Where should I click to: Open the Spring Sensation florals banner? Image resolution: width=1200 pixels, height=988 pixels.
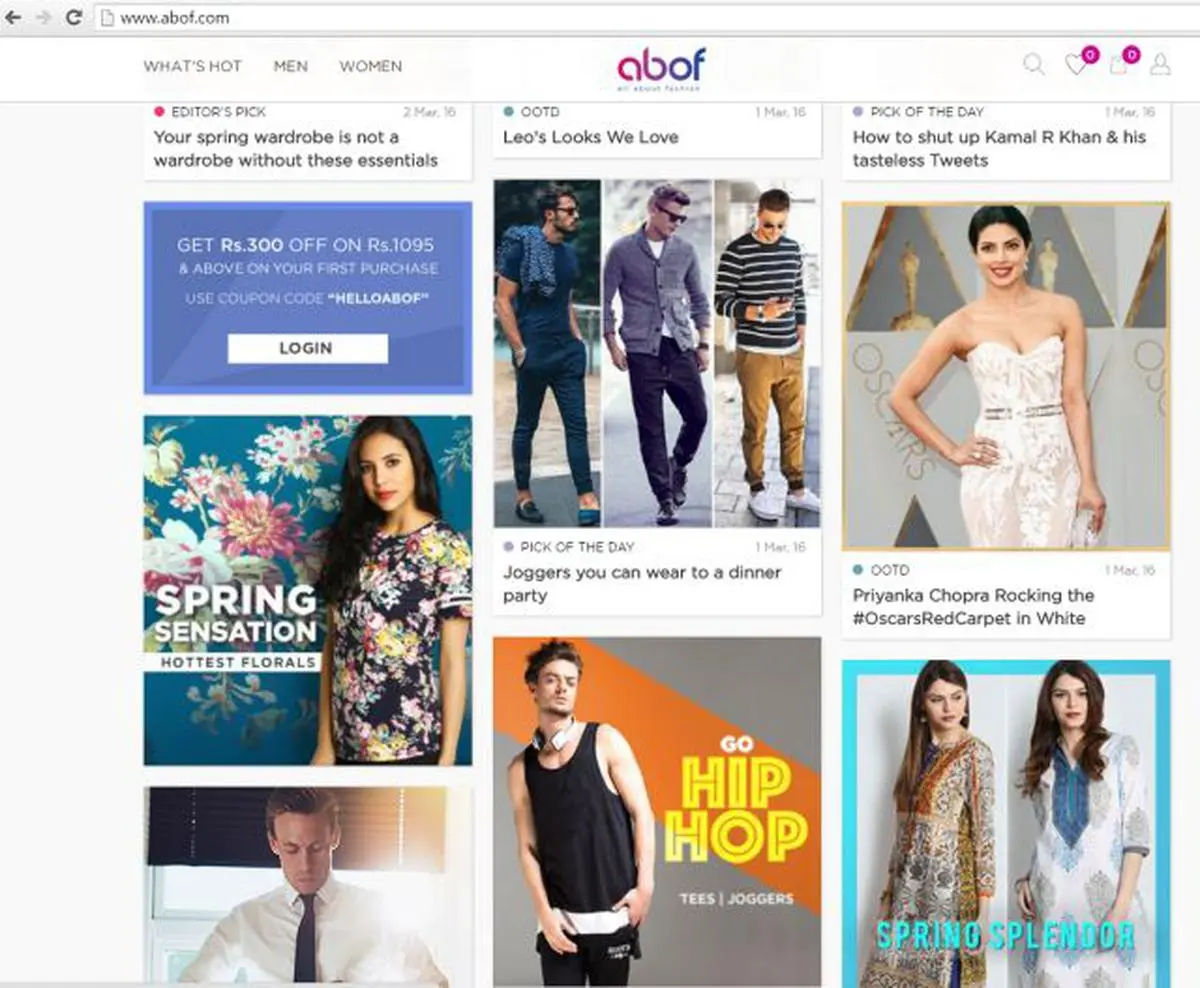pyautogui.click(x=308, y=590)
